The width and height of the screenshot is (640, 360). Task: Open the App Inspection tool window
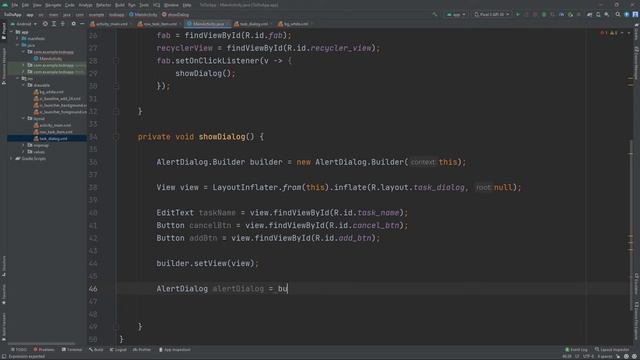[174, 350]
